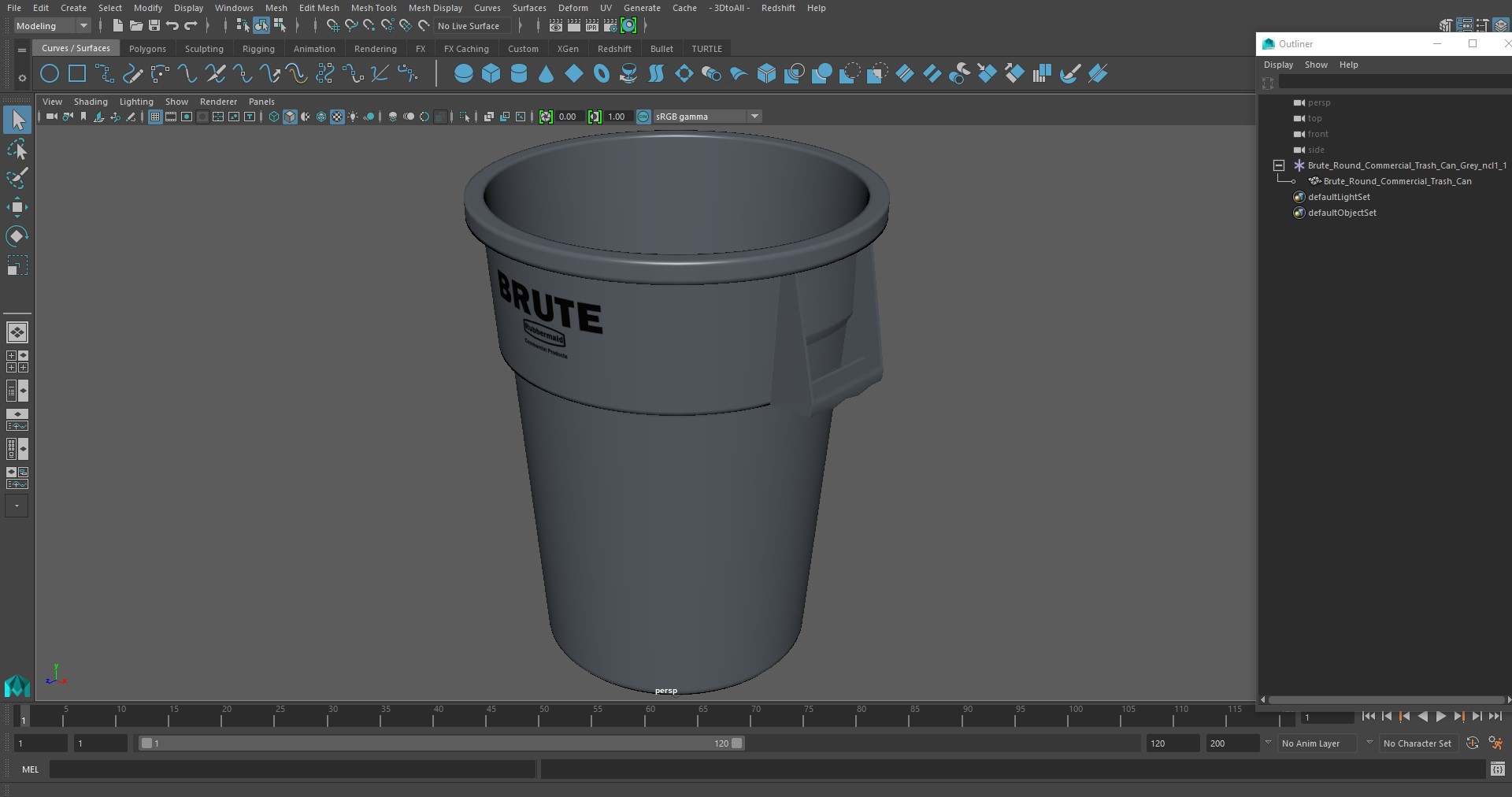The width and height of the screenshot is (1512, 797).
Task: Open the viewport Shading menu
Action: click(x=91, y=102)
